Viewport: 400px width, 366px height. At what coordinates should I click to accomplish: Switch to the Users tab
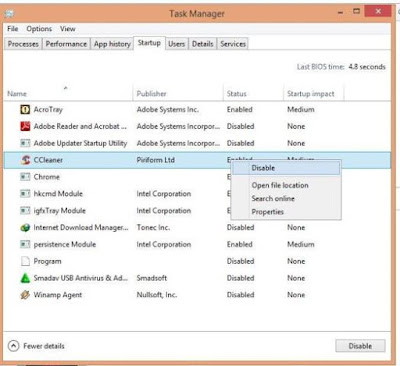tap(176, 44)
